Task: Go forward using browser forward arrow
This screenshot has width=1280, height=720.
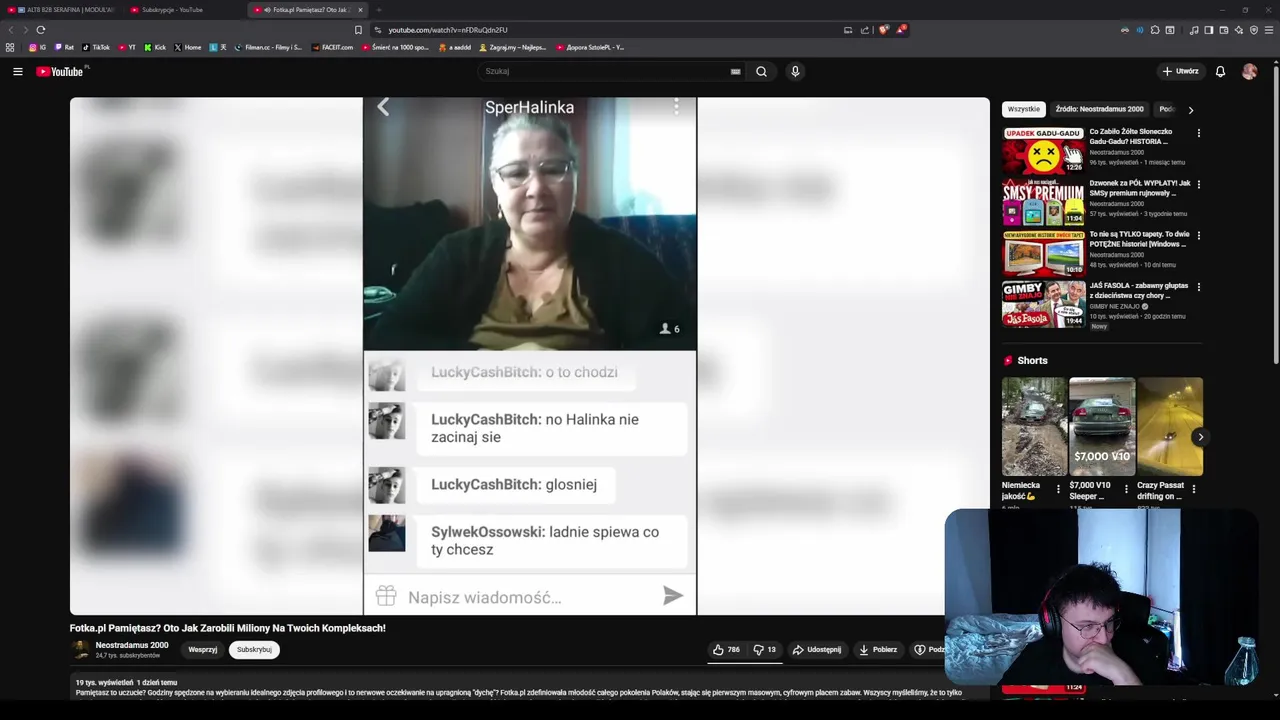Action: click(25, 30)
